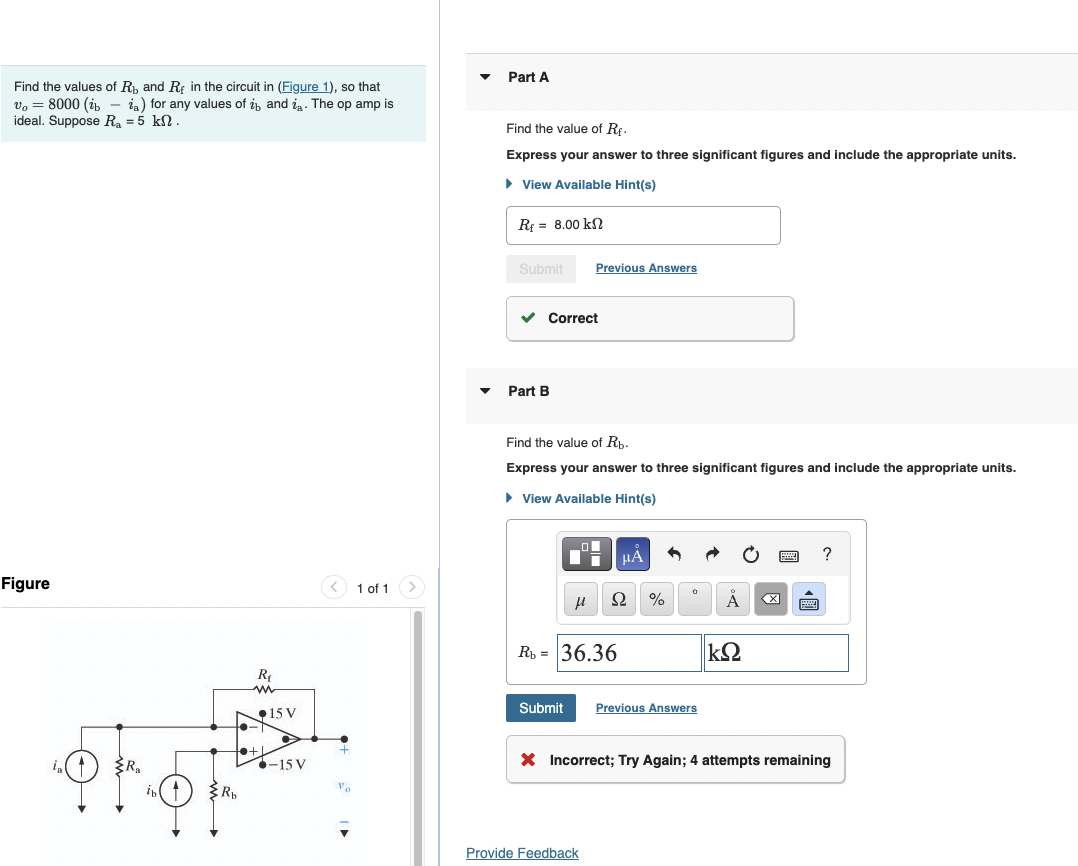
Task: Insert the Ω symbol from the keypad
Action: [x=618, y=599]
